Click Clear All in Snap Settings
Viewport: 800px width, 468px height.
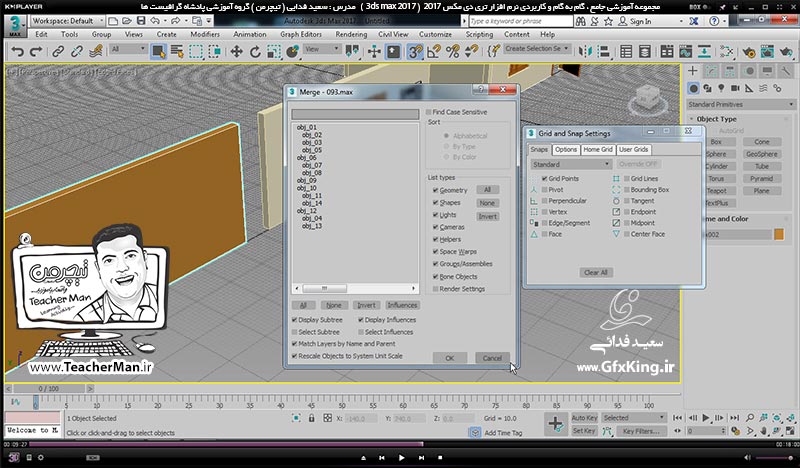[595, 273]
